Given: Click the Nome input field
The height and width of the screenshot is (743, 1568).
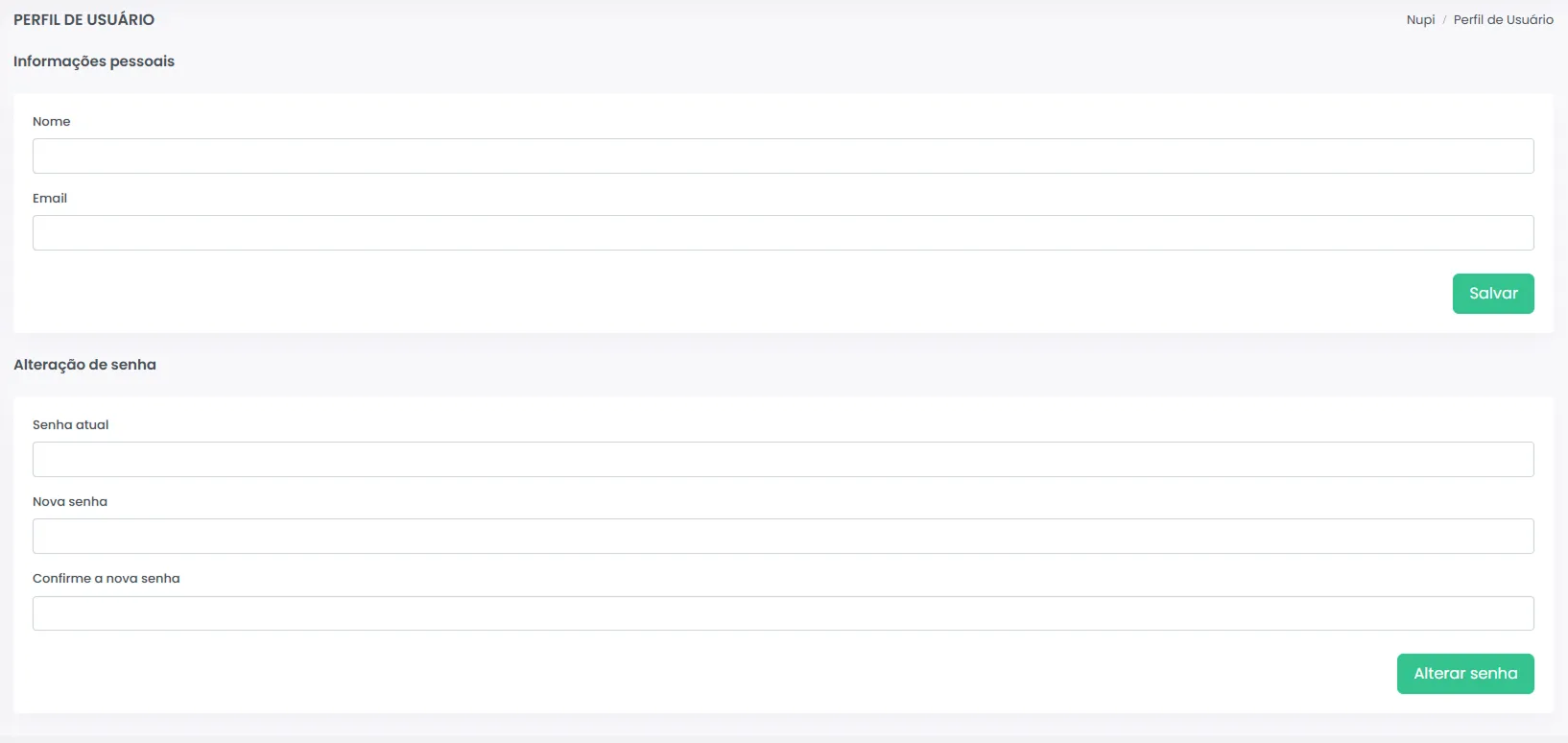Looking at the screenshot, I should 783,156.
